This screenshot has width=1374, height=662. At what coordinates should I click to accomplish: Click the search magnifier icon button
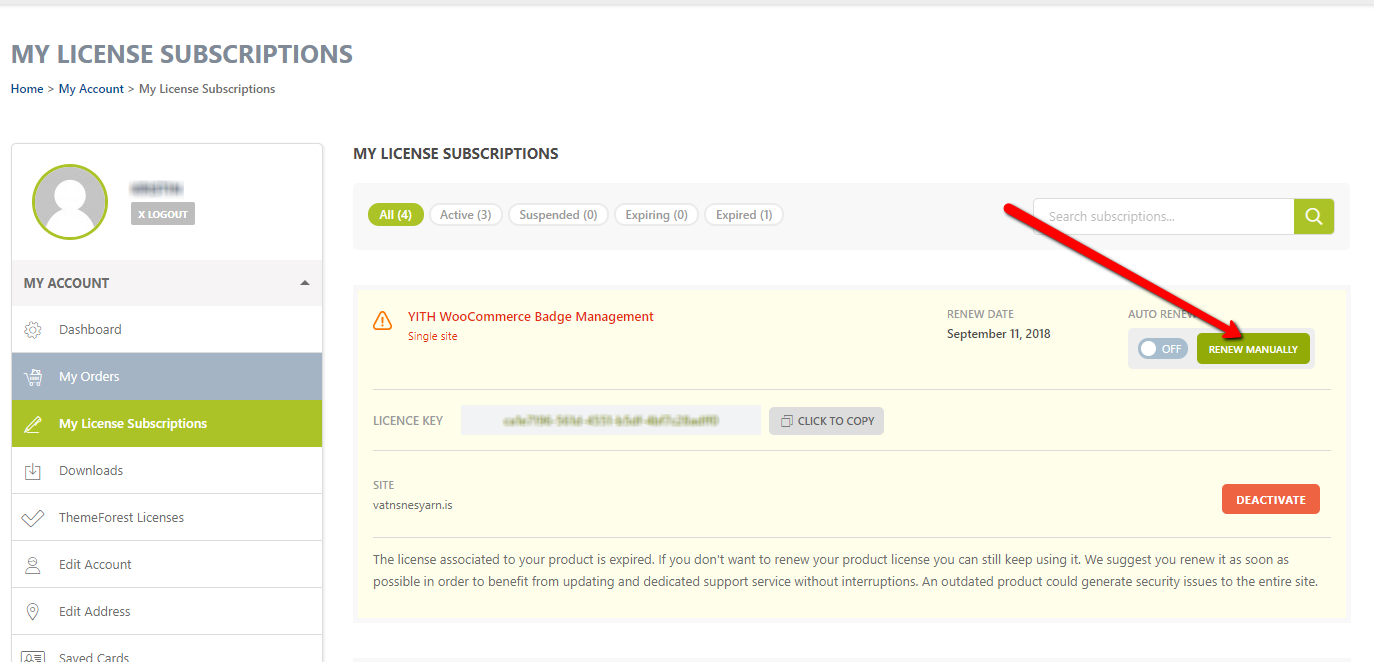1314,216
